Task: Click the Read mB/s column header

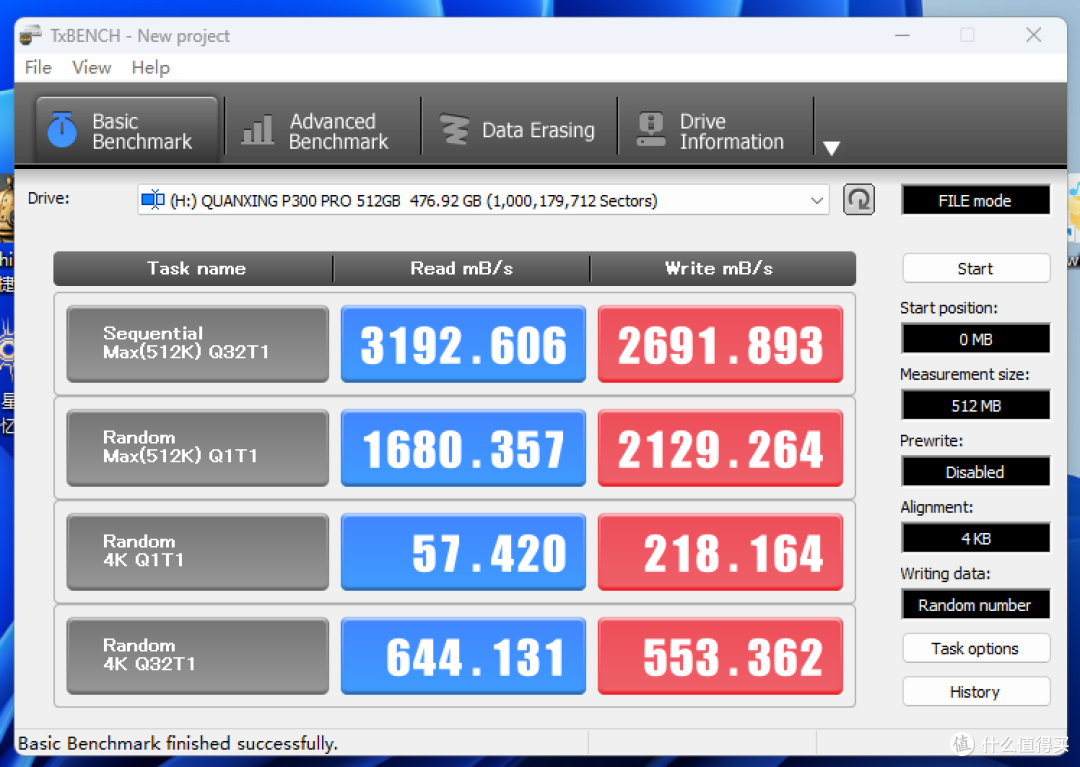Action: click(461, 269)
